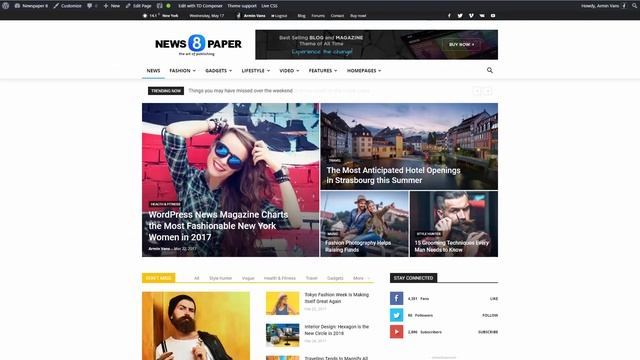640x360 pixels.
Task: Click LIKE next to Facebook fans
Action: point(494,299)
